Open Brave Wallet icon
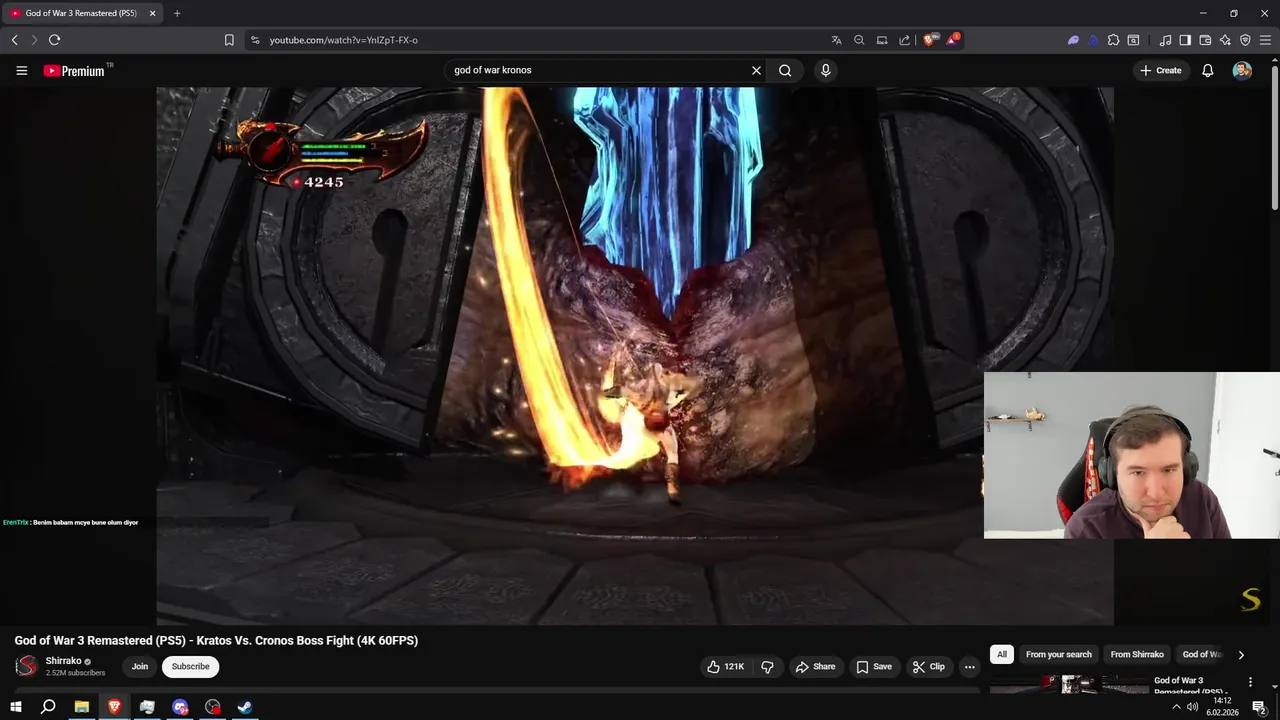This screenshot has width=1280, height=720. 1205,40
